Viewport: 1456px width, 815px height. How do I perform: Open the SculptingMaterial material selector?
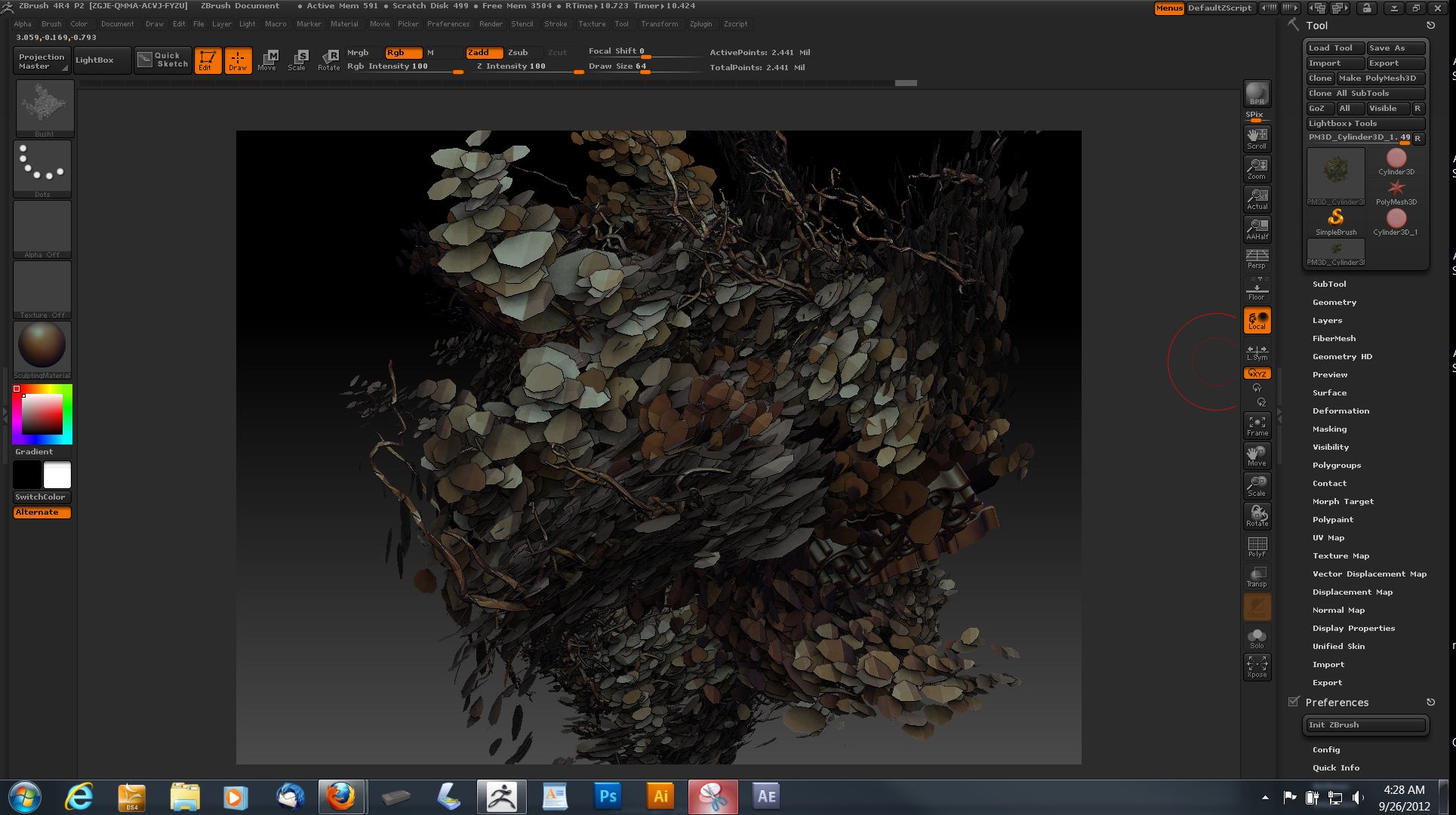(42, 349)
